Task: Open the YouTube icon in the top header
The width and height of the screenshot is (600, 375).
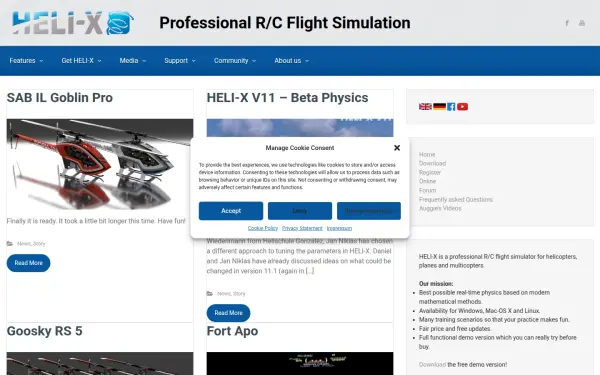Action: pos(582,23)
